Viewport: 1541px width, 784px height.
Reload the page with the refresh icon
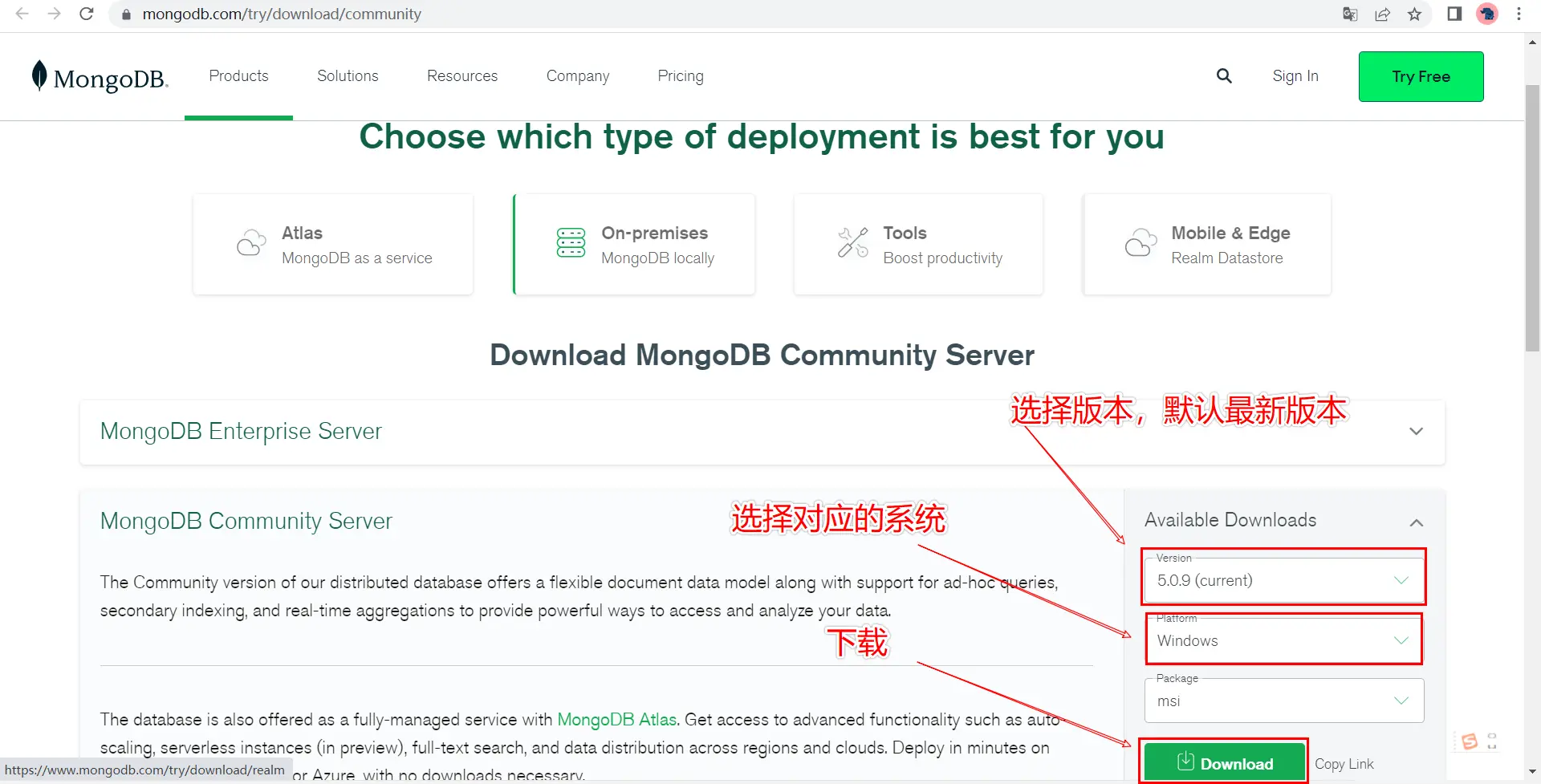[87, 14]
